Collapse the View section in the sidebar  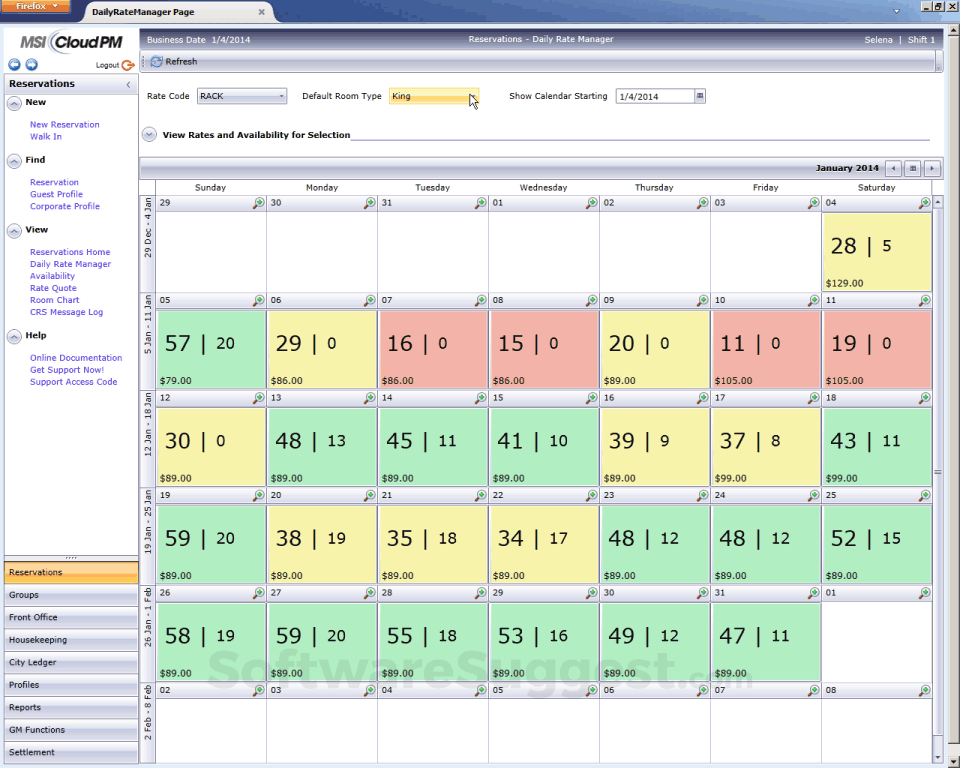pyautogui.click(x=14, y=231)
